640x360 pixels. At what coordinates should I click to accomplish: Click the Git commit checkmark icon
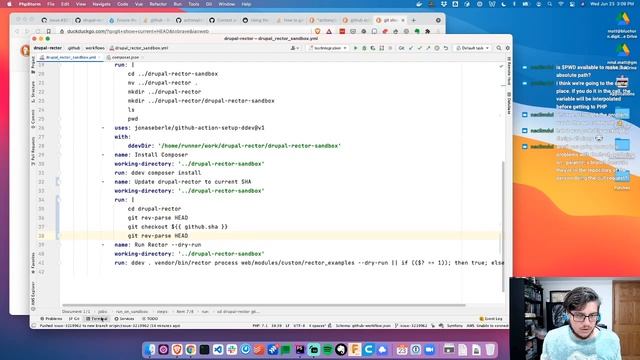(x=419, y=48)
